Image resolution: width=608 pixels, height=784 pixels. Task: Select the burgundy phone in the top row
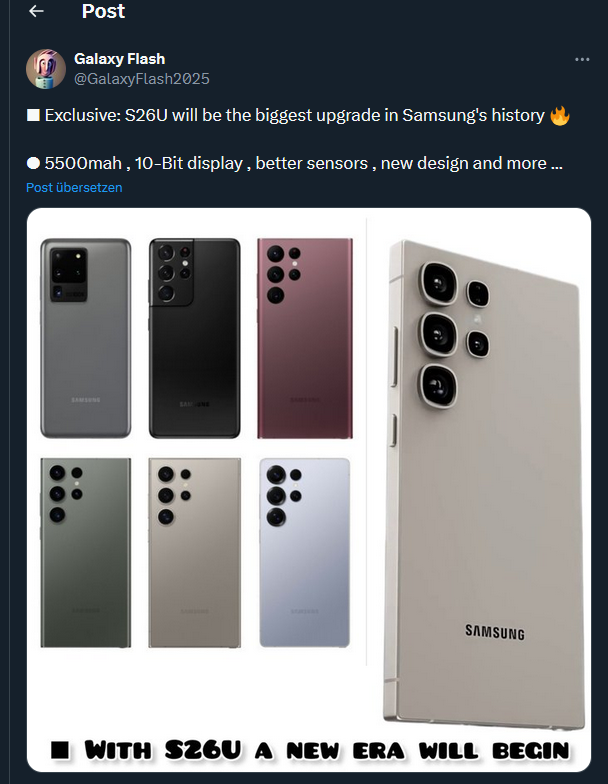tap(305, 338)
